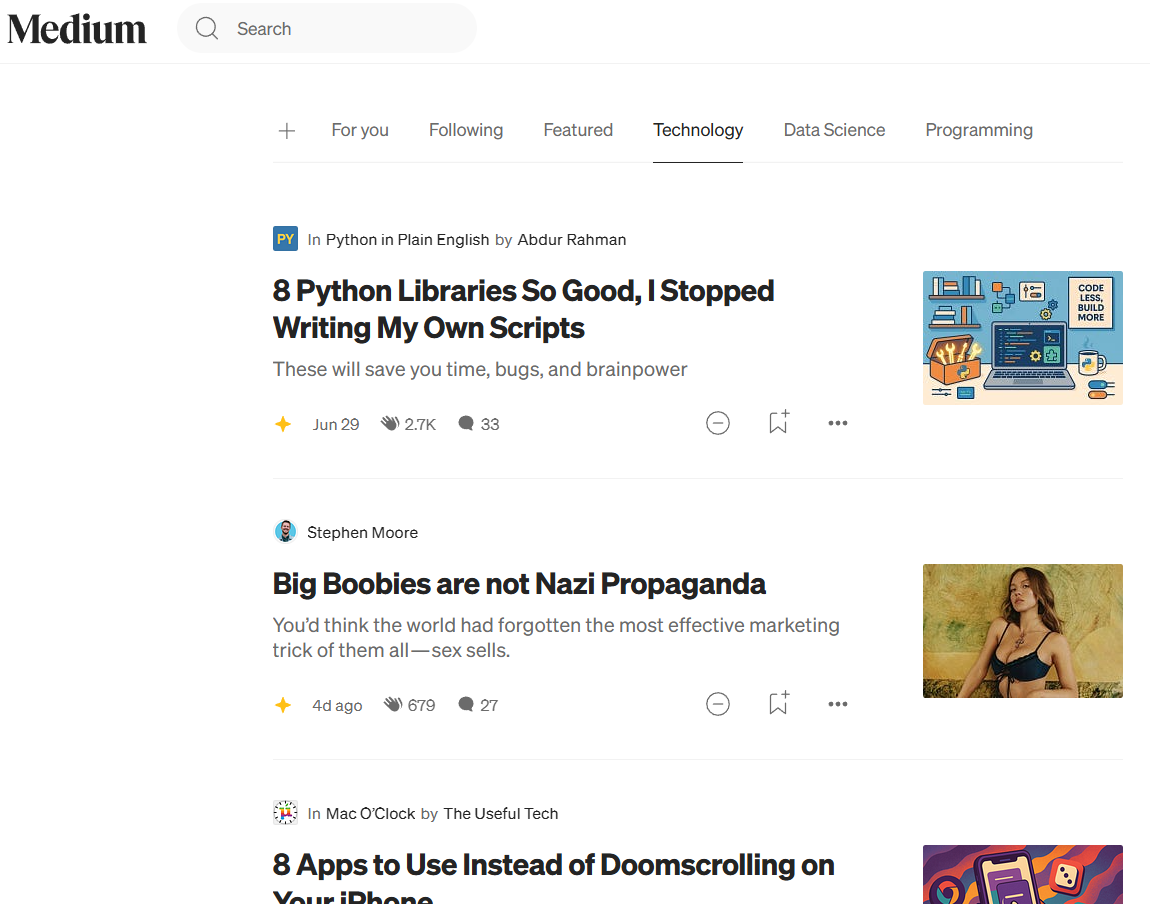The height and width of the screenshot is (904, 1150).
Task: Open more options for Stephen Moore's article
Action: tap(838, 704)
